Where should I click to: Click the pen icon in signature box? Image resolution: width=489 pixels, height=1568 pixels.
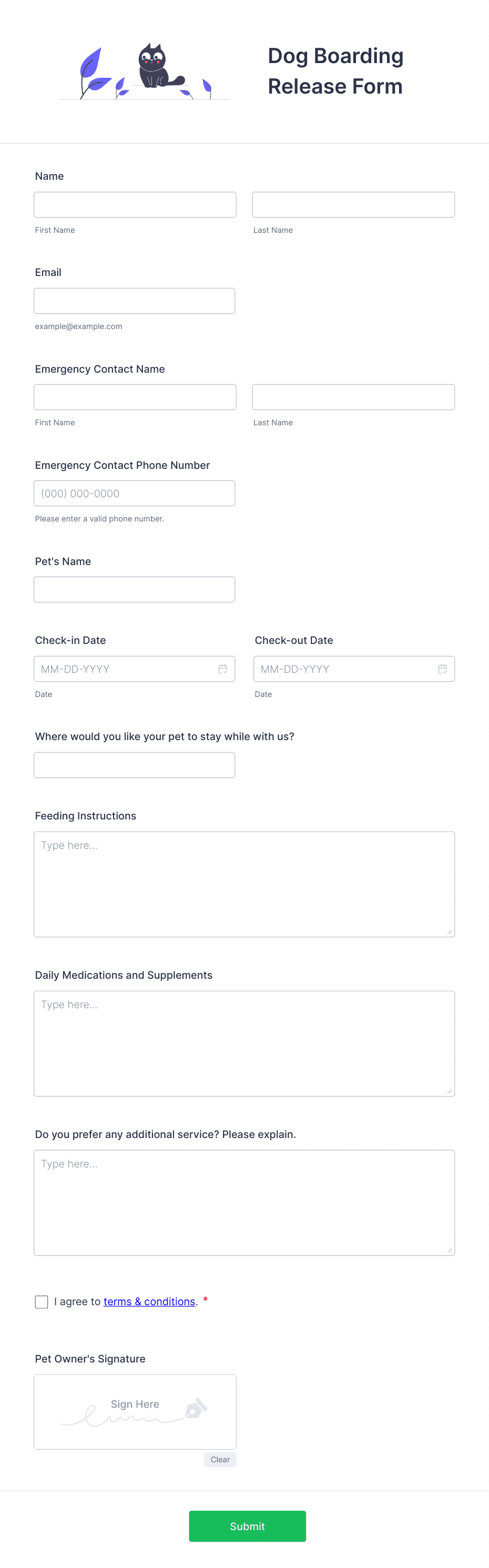click(x=196, y=1408)
